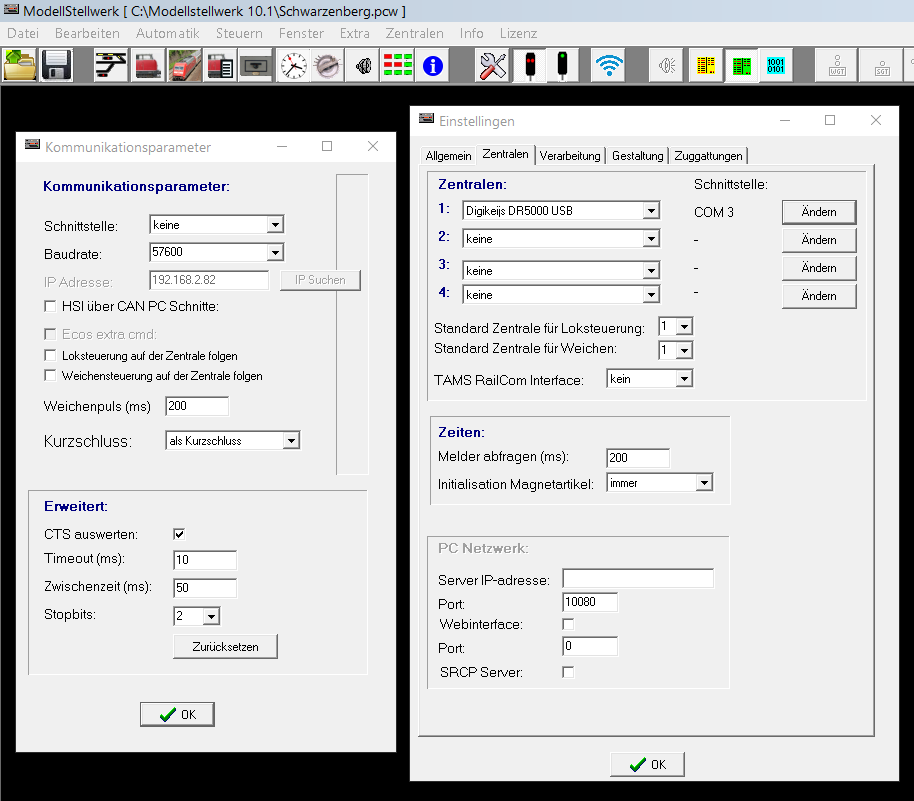
Task: Click the greyed sound speaker icon
Action: coord(667,65)
